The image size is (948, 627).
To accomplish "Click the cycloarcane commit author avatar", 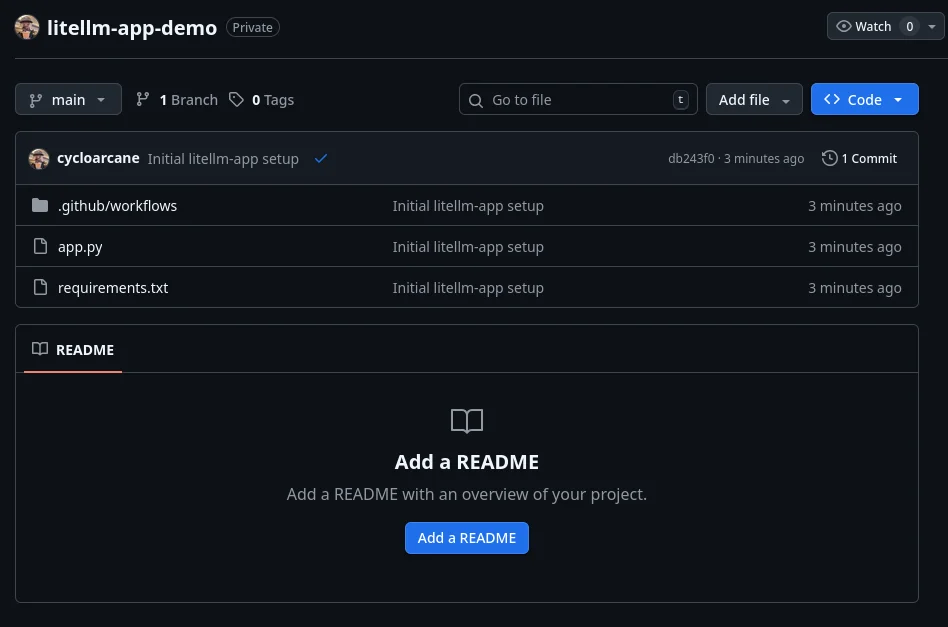I will click(39, 158).
